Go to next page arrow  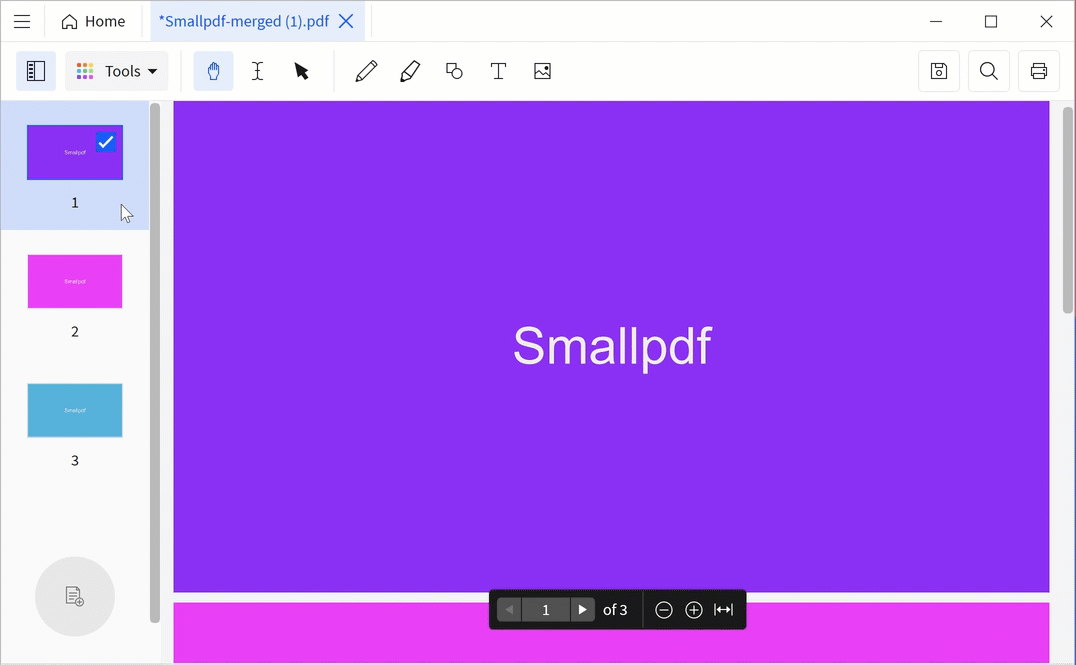(x=583, y=609)
